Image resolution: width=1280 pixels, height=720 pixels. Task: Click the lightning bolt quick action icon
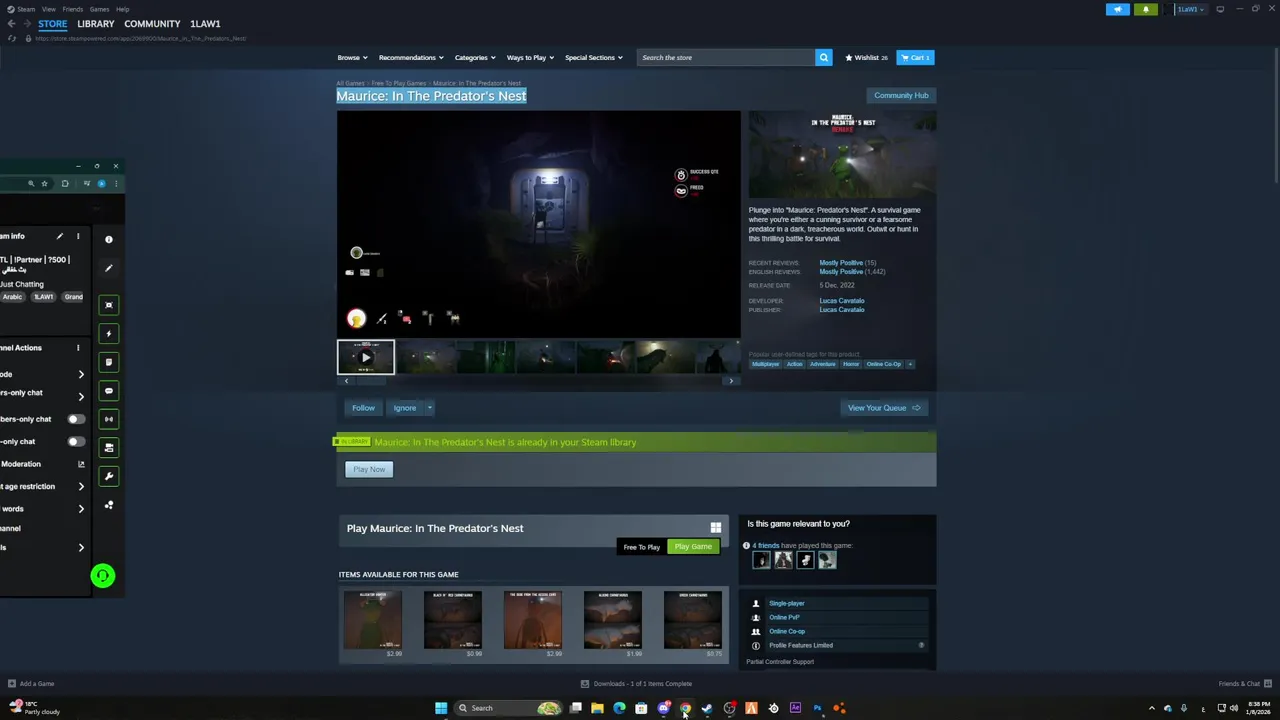click(109, 333)
